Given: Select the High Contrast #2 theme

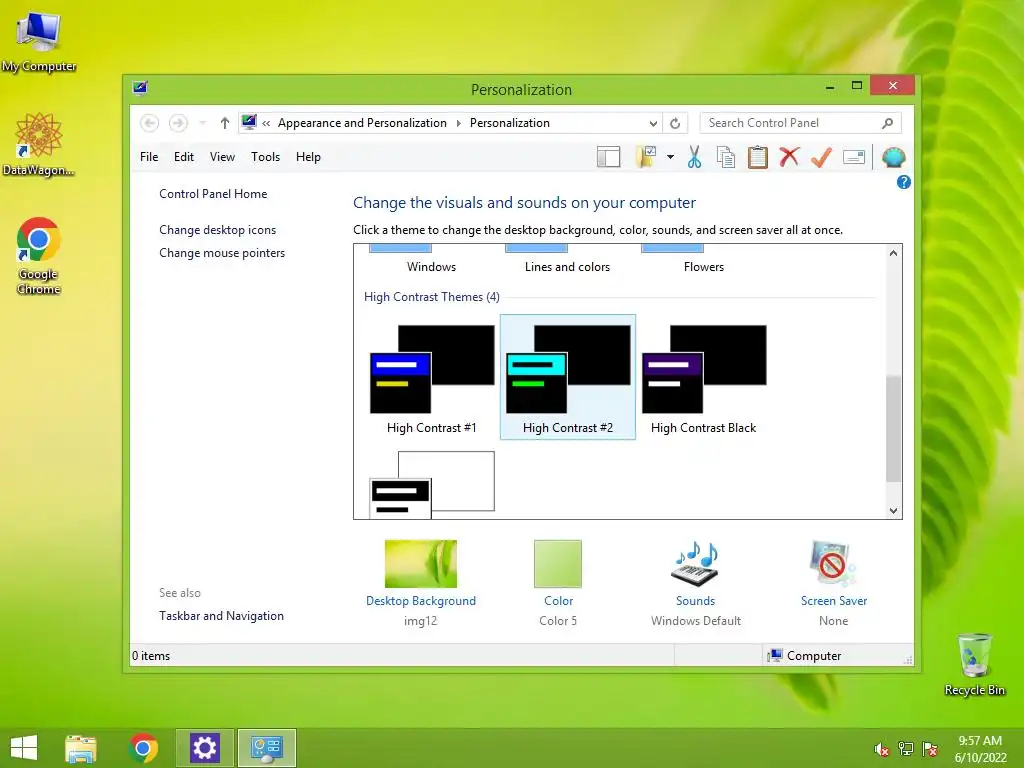Looking at the screenshot, I should coord(568,378).
